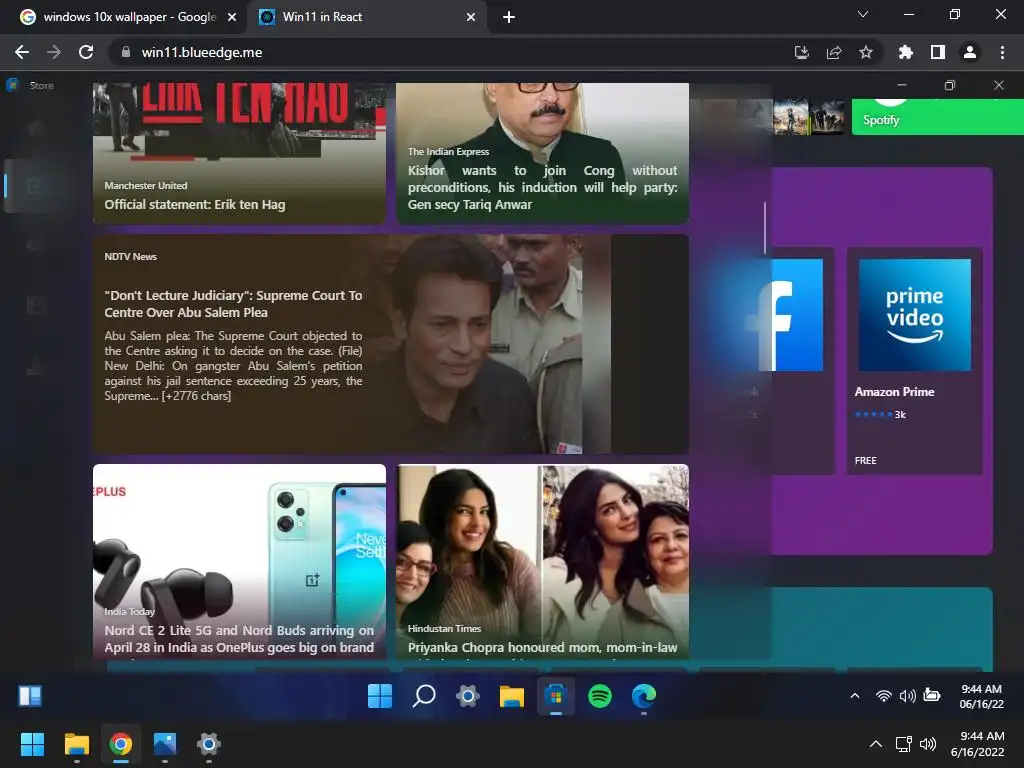Open the Amazon Prime app tile in Store
Viewport: 1024px width, 768px height.
click(x=914, y=360)
